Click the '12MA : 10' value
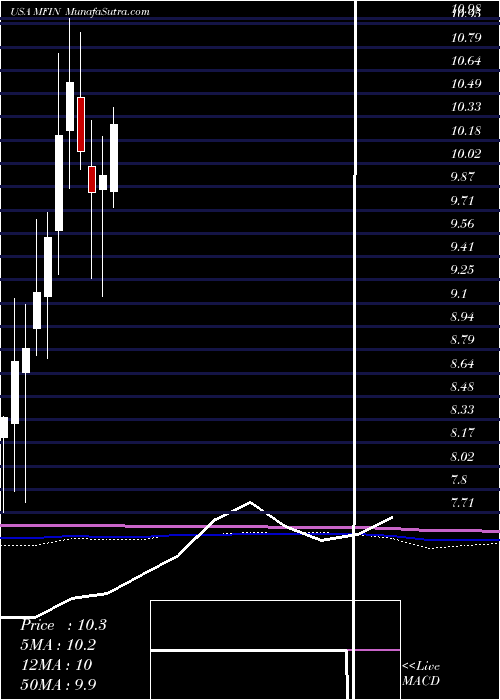Viewport: 500px width, 700px height. [56, 664]
